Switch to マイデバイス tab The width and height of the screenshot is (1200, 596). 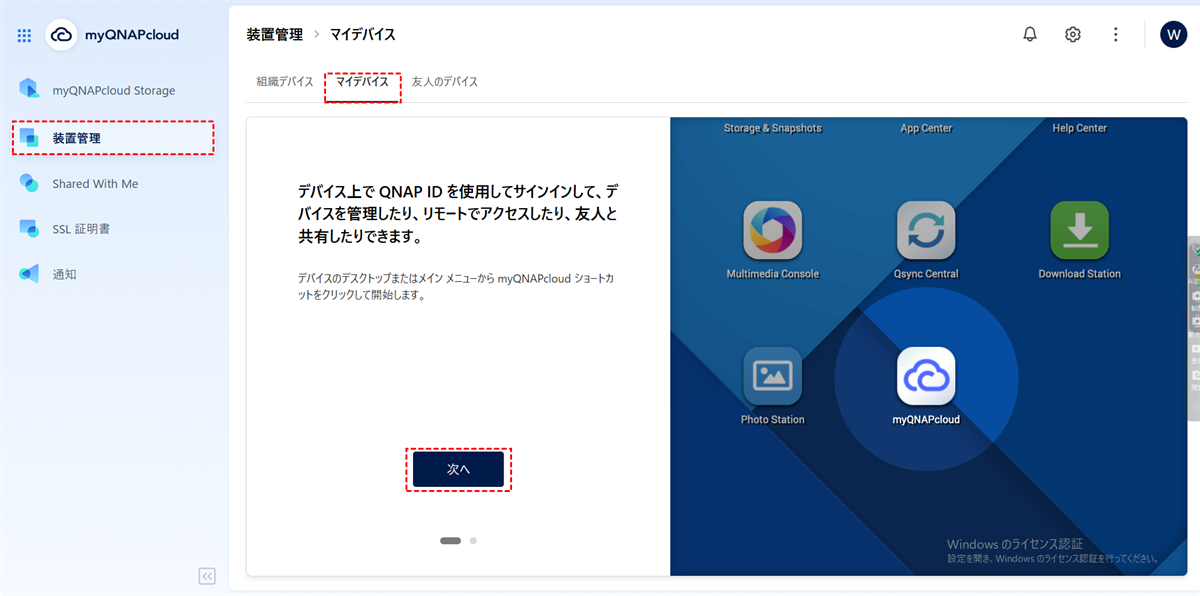(x=362, y=82)
